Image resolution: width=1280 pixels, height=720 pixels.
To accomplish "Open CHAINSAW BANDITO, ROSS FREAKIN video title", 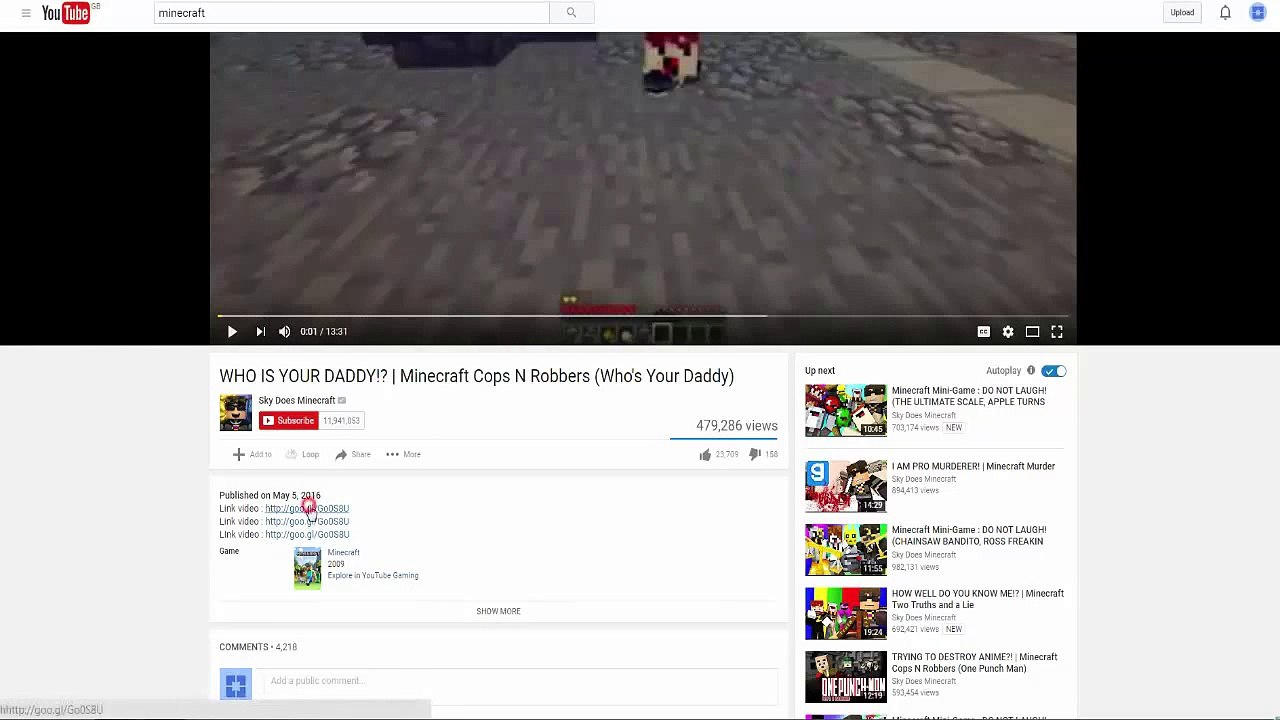I will [x=969, y=536].
